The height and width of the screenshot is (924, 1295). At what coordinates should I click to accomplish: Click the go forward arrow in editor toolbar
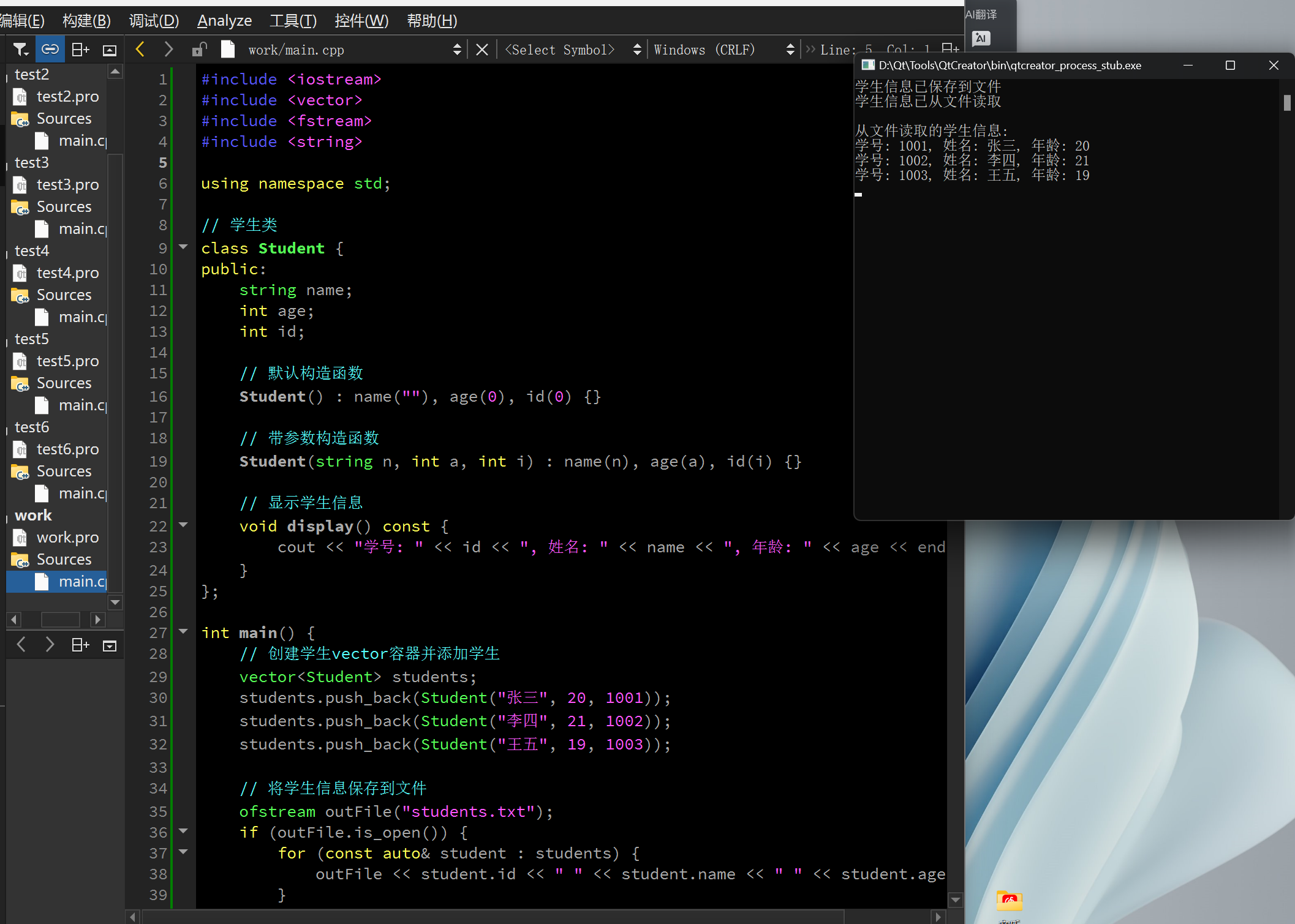(168, 50)
